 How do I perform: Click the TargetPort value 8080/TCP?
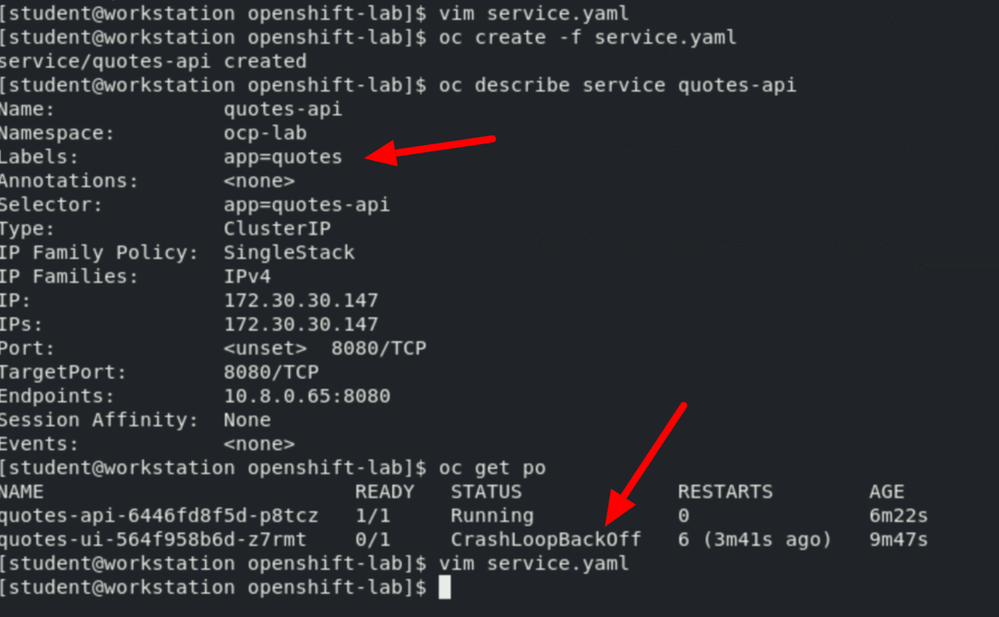(x=271, y=372)
